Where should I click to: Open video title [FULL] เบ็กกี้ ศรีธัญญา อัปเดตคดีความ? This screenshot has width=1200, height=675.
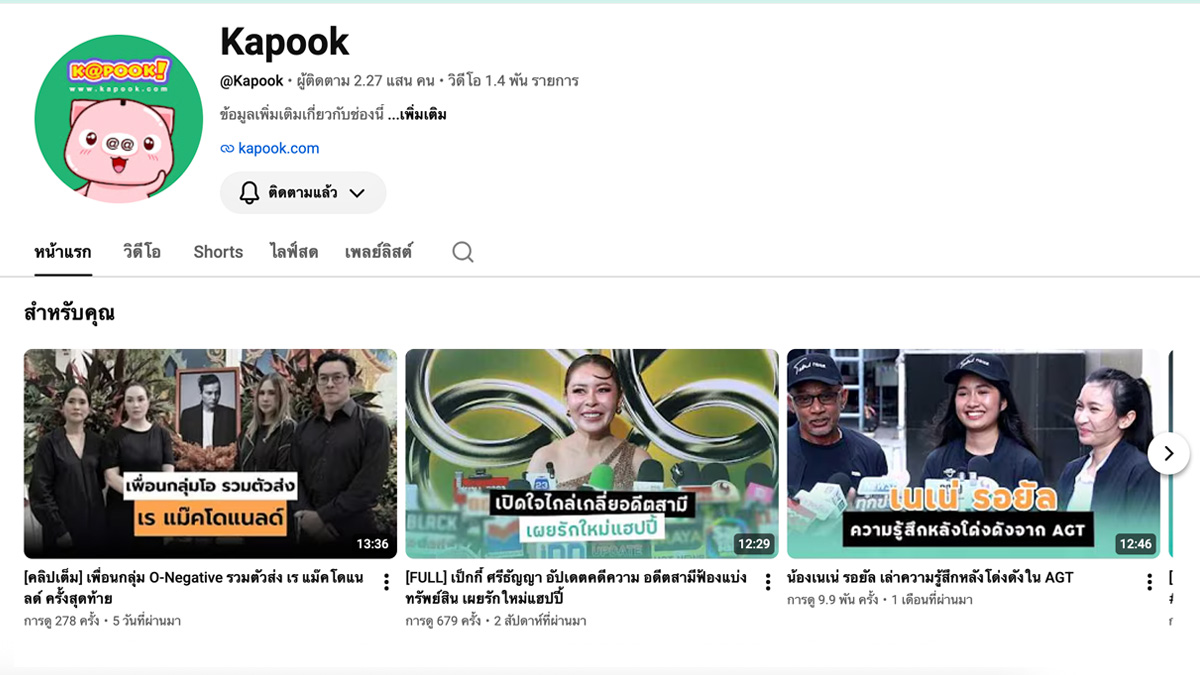[x=576, y=587]
